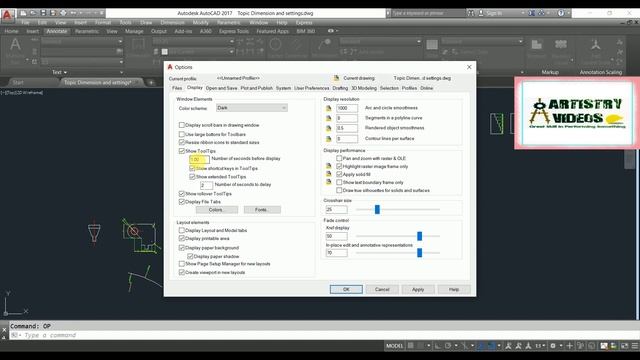Click Cancel in Options dialog
The height and width of the screenshot is (360, 640).
coord(382,289)
